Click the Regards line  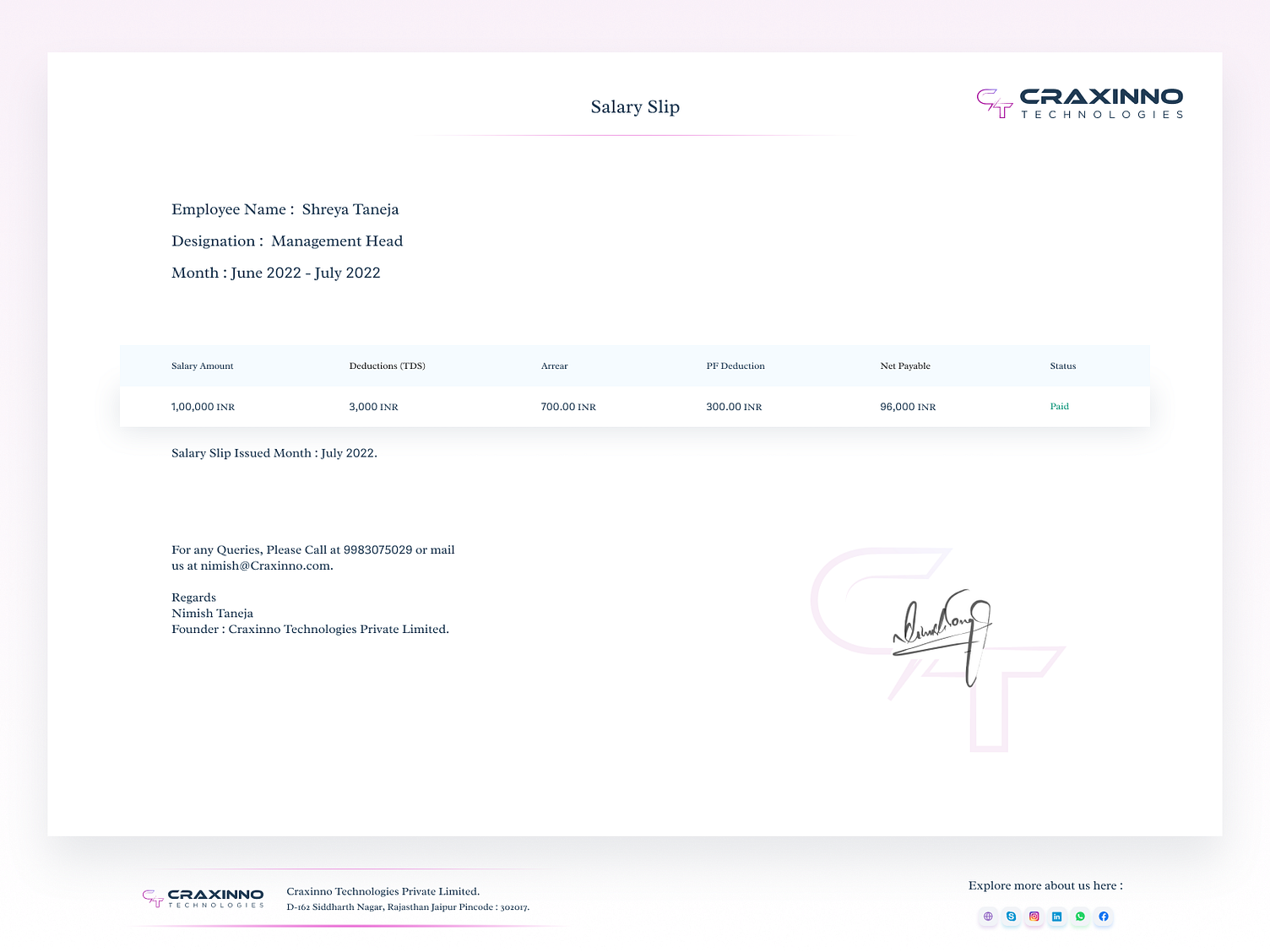tap(194, 598)
